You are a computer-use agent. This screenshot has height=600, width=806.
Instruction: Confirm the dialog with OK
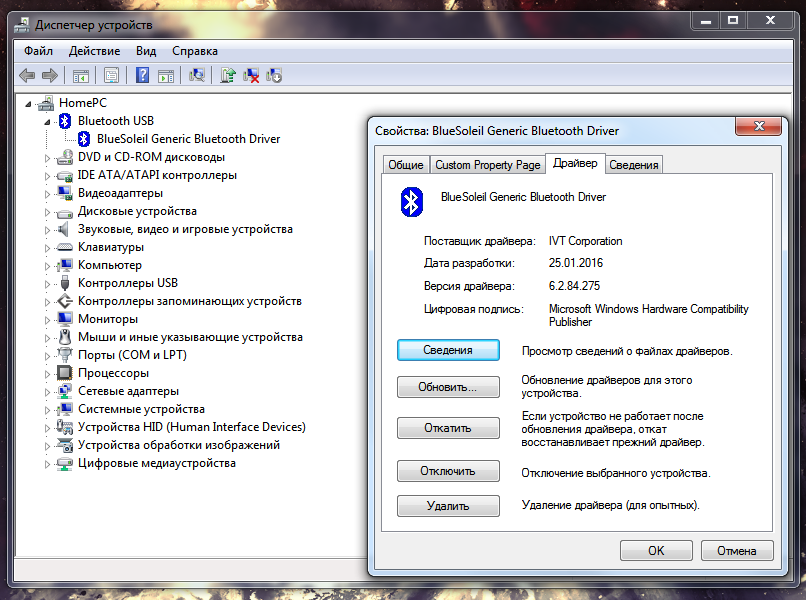click(x=656, y=551)
